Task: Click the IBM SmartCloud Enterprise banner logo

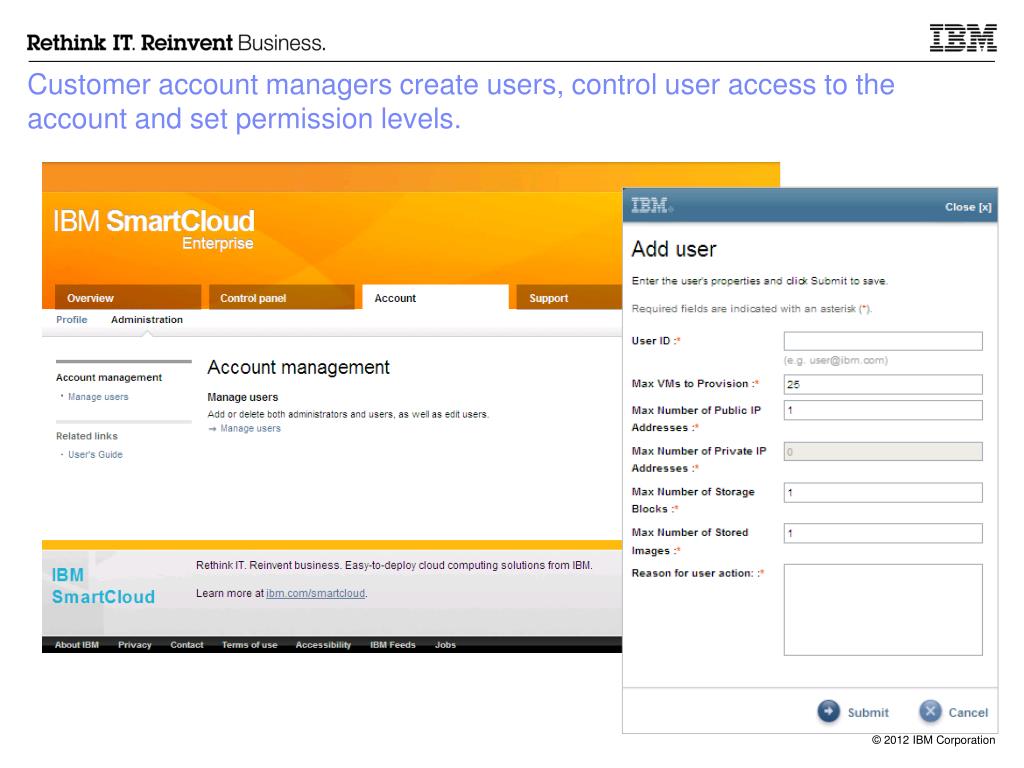Action: pos(153,229)
